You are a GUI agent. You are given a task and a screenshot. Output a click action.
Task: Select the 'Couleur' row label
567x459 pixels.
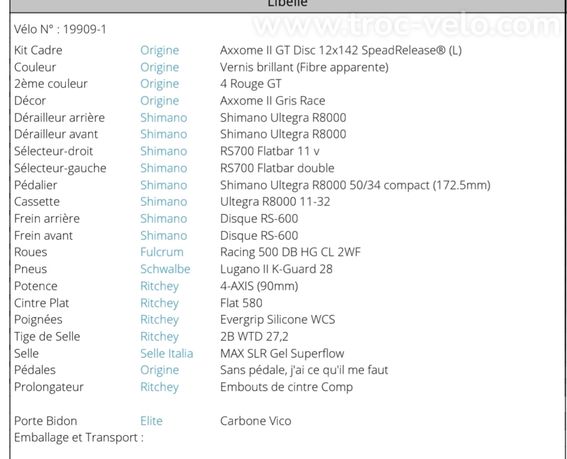(x=35, y=67)
